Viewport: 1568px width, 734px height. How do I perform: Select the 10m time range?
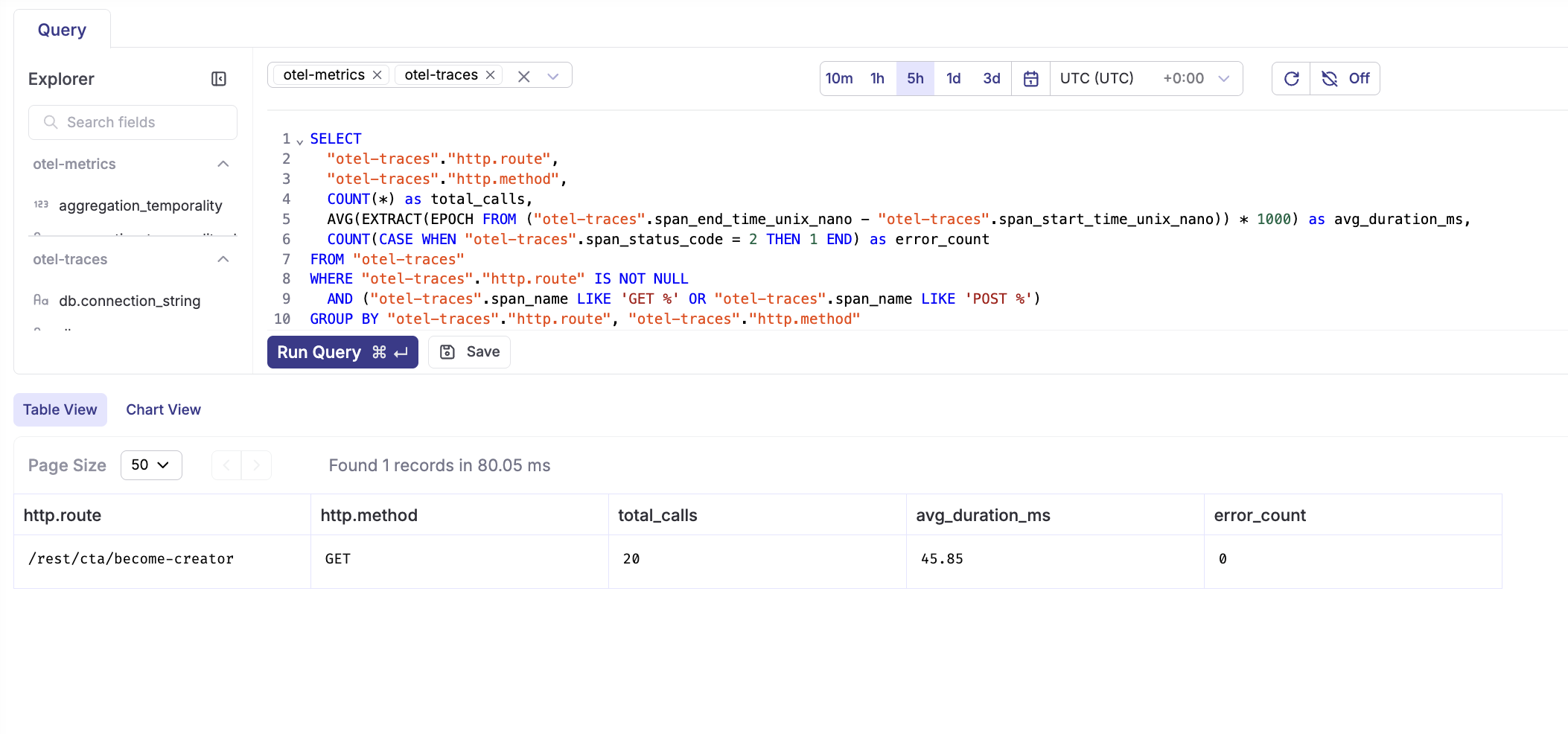click(x=839, y=79)
